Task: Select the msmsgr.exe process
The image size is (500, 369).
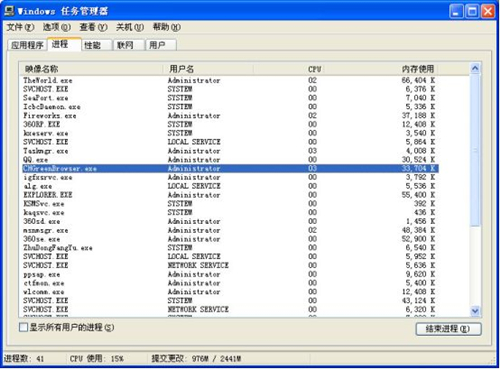Action: [229, 230]
